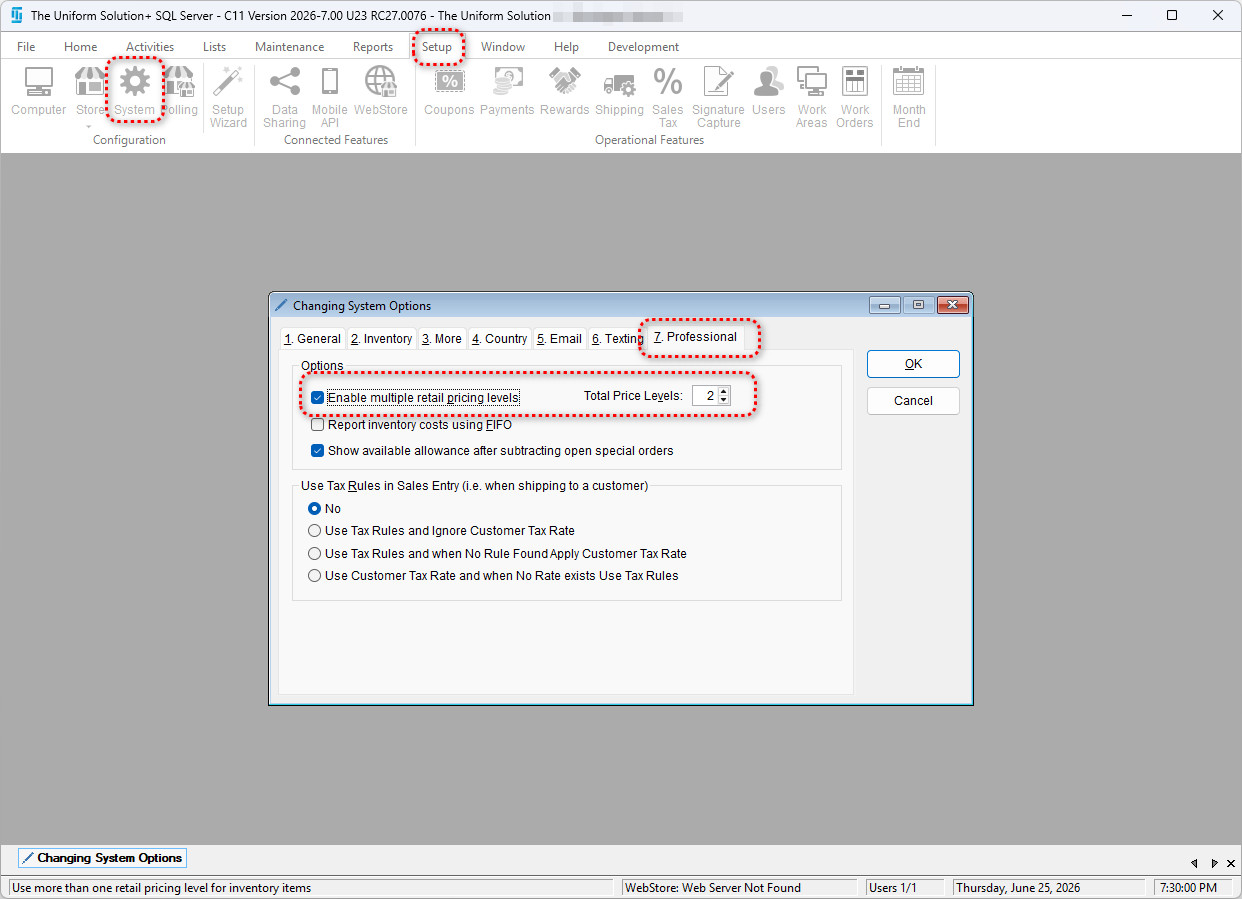Click next window arrow in bottom bar
The width and height of the screenshot is (1242, 899).
[1215, 862]
